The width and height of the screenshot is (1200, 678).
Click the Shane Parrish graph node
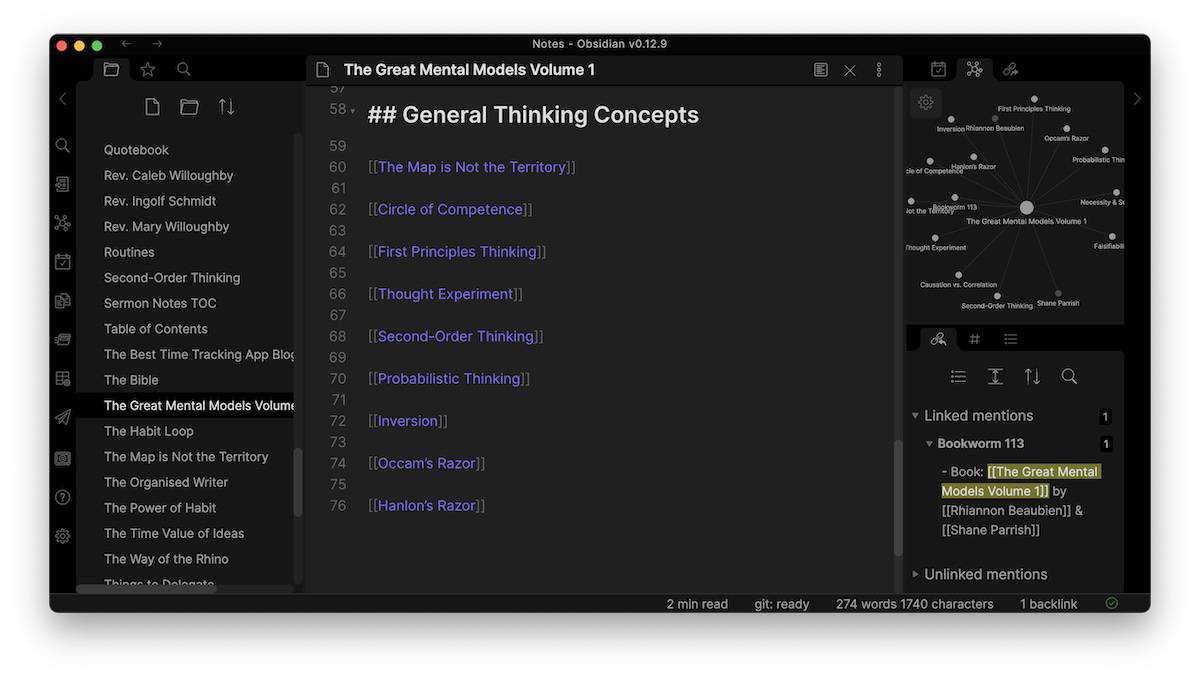[1059, 294]
